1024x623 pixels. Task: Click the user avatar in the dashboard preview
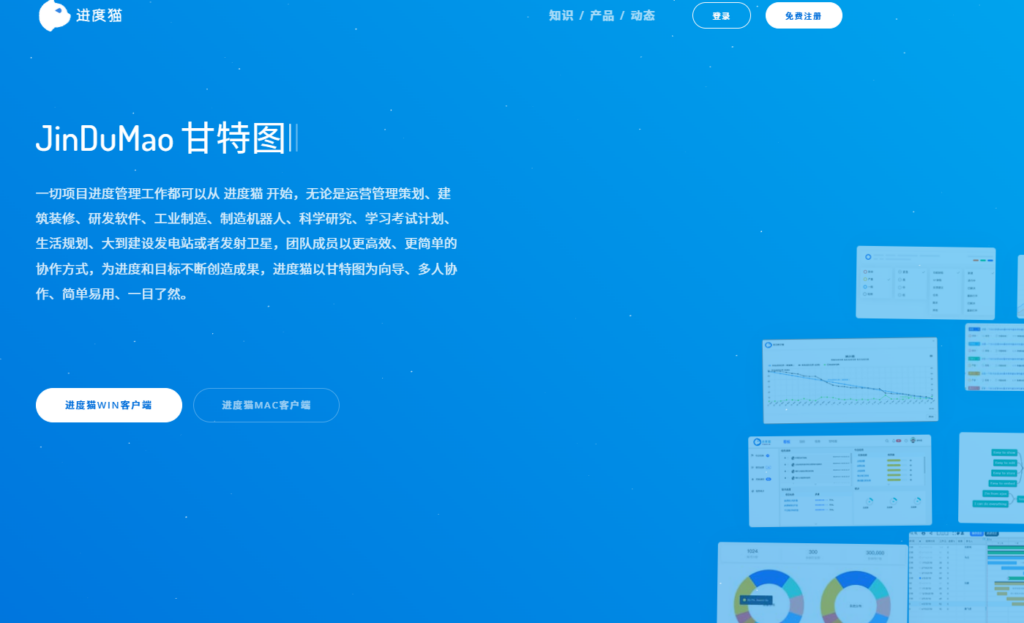(x=913, y=441)
